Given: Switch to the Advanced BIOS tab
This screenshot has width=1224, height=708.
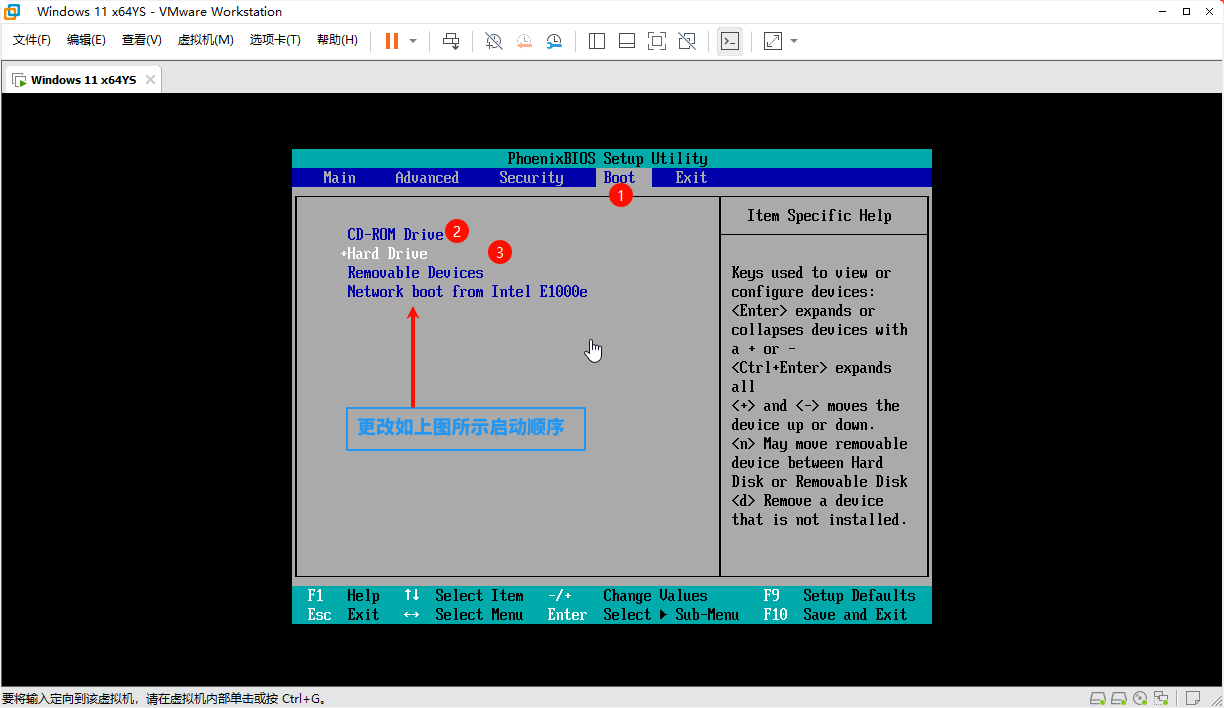Looking at the screenshot, I should click(427, 178).
